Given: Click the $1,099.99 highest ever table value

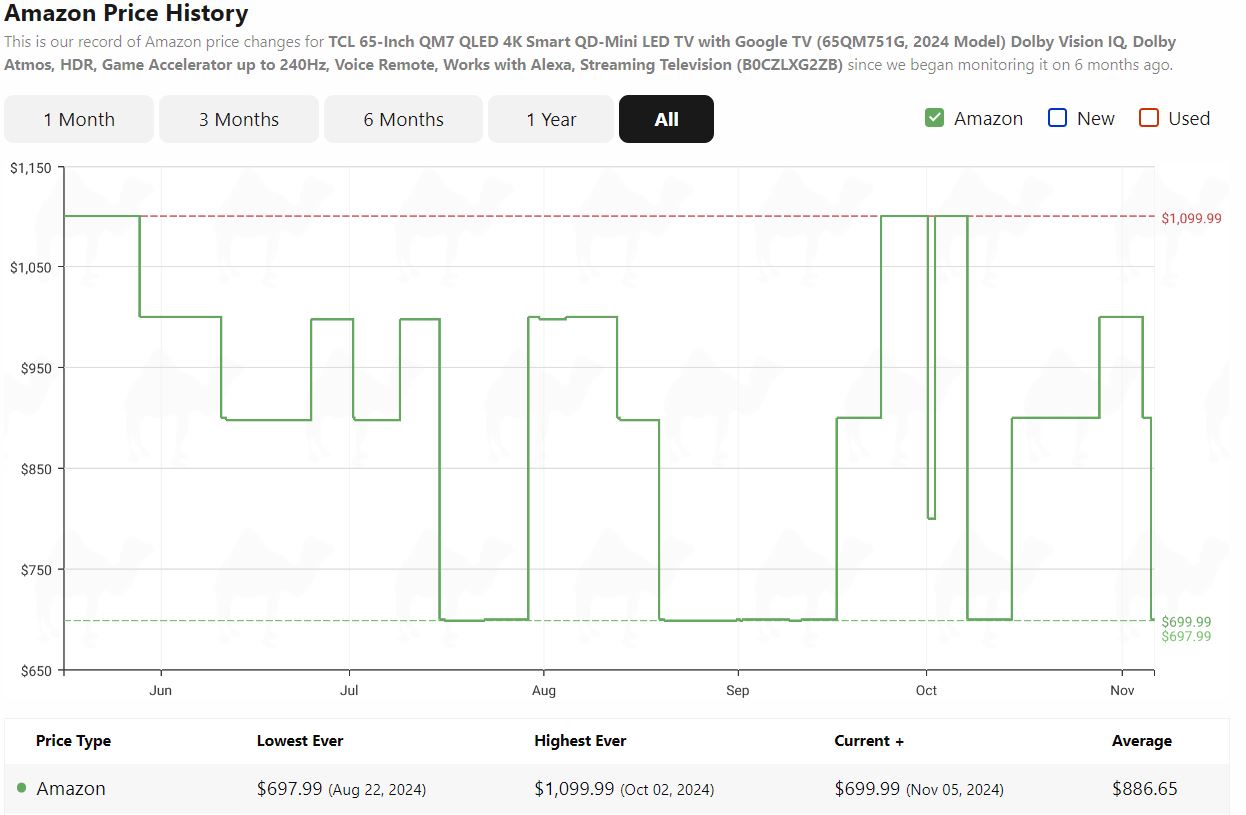Looking at the screenshot, I should pyautogui.click(x=574, y=789).
